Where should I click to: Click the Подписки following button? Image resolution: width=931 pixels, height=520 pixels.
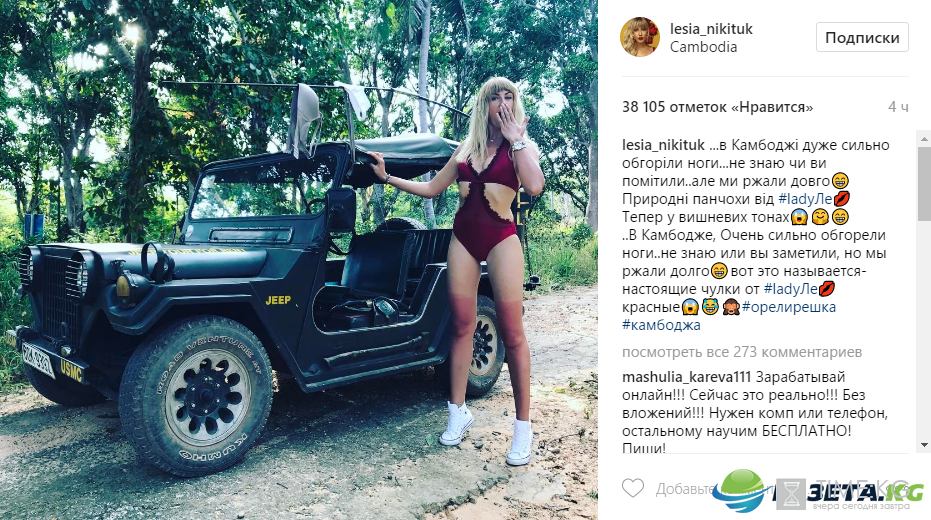(862, 37)
